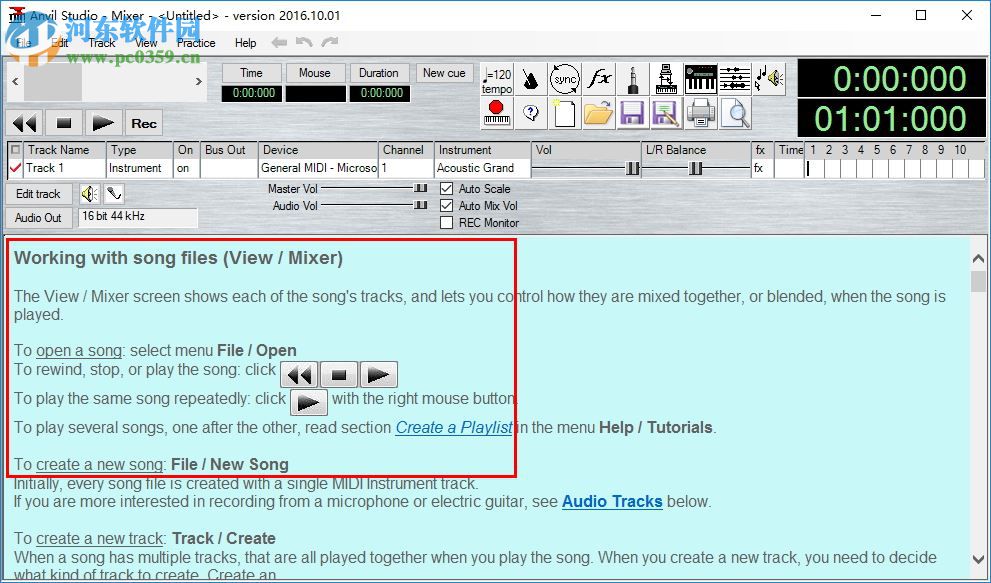
Task: Open Track 1 Channel cell
Action: click(406, 168)
